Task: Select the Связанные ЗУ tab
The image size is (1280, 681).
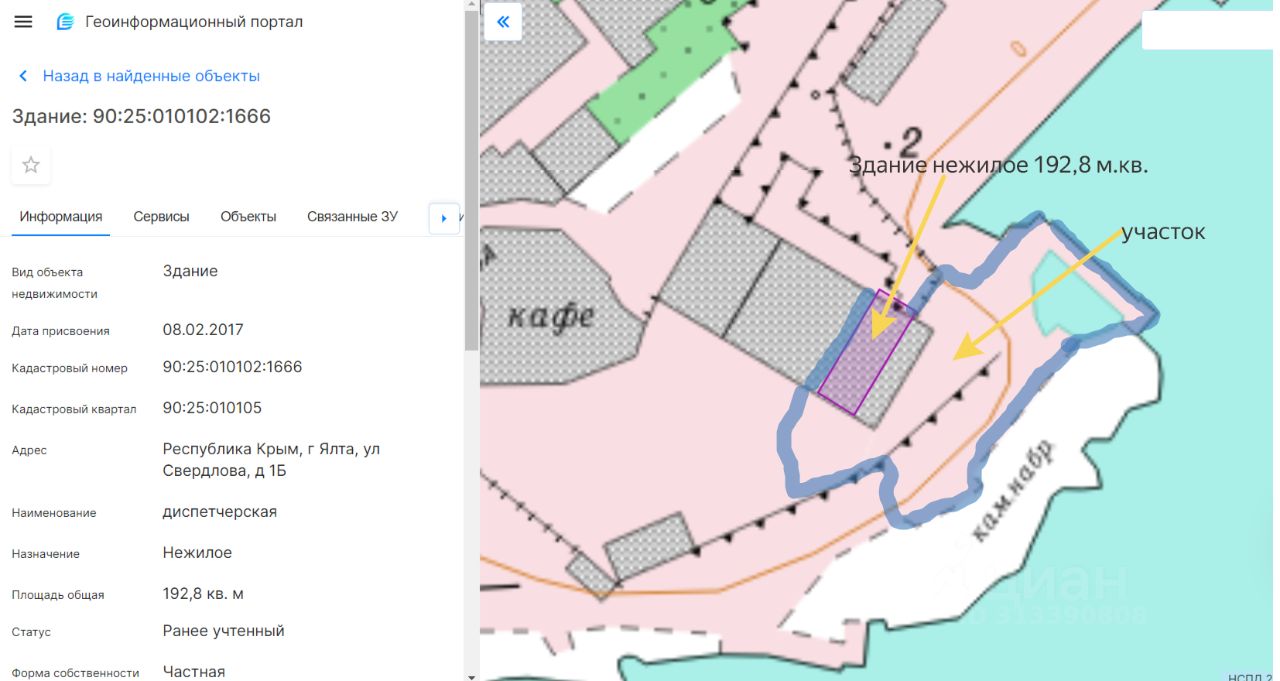Action: pos(352,217)
